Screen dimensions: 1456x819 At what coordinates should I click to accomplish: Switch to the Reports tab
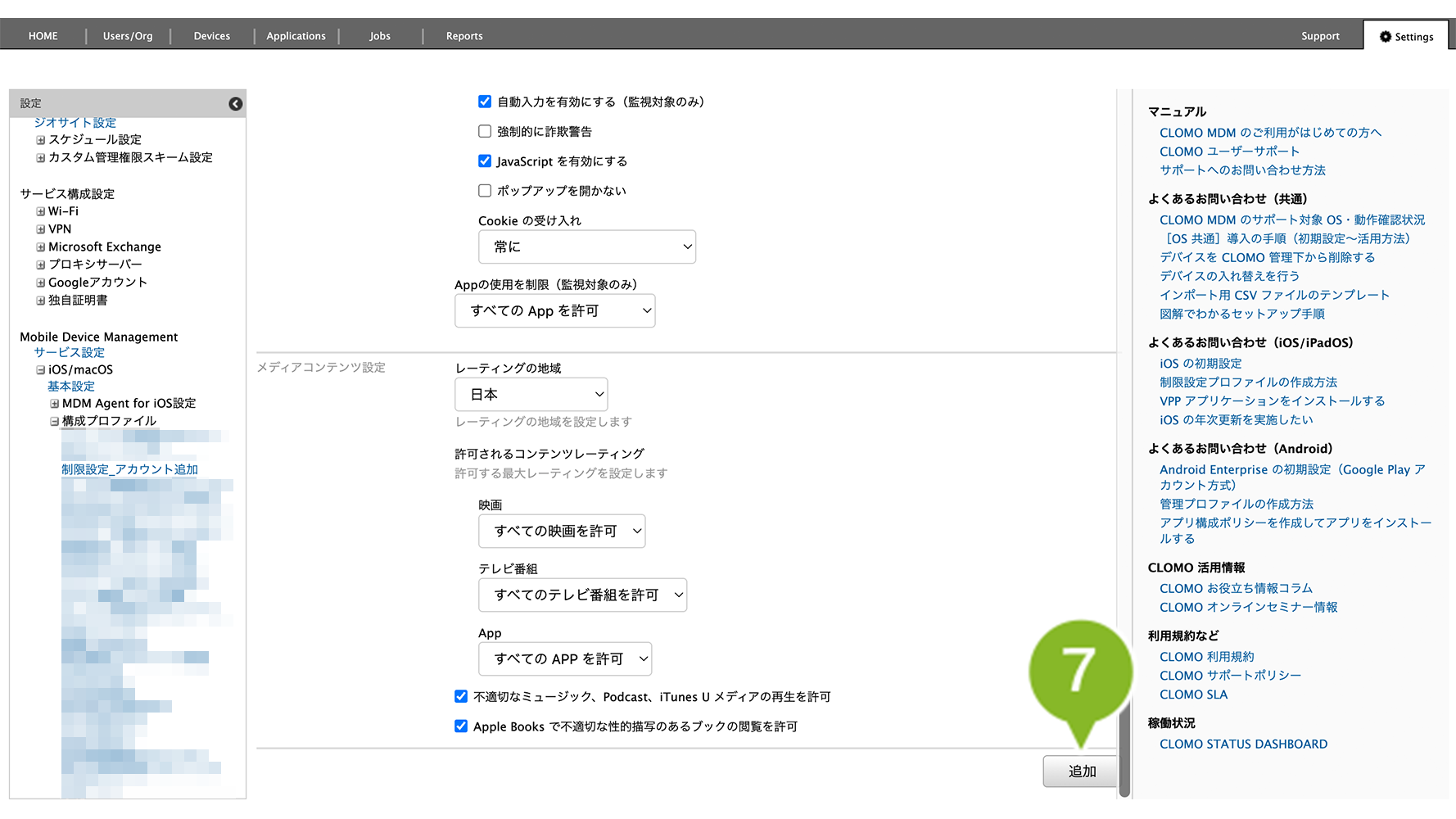463,36
